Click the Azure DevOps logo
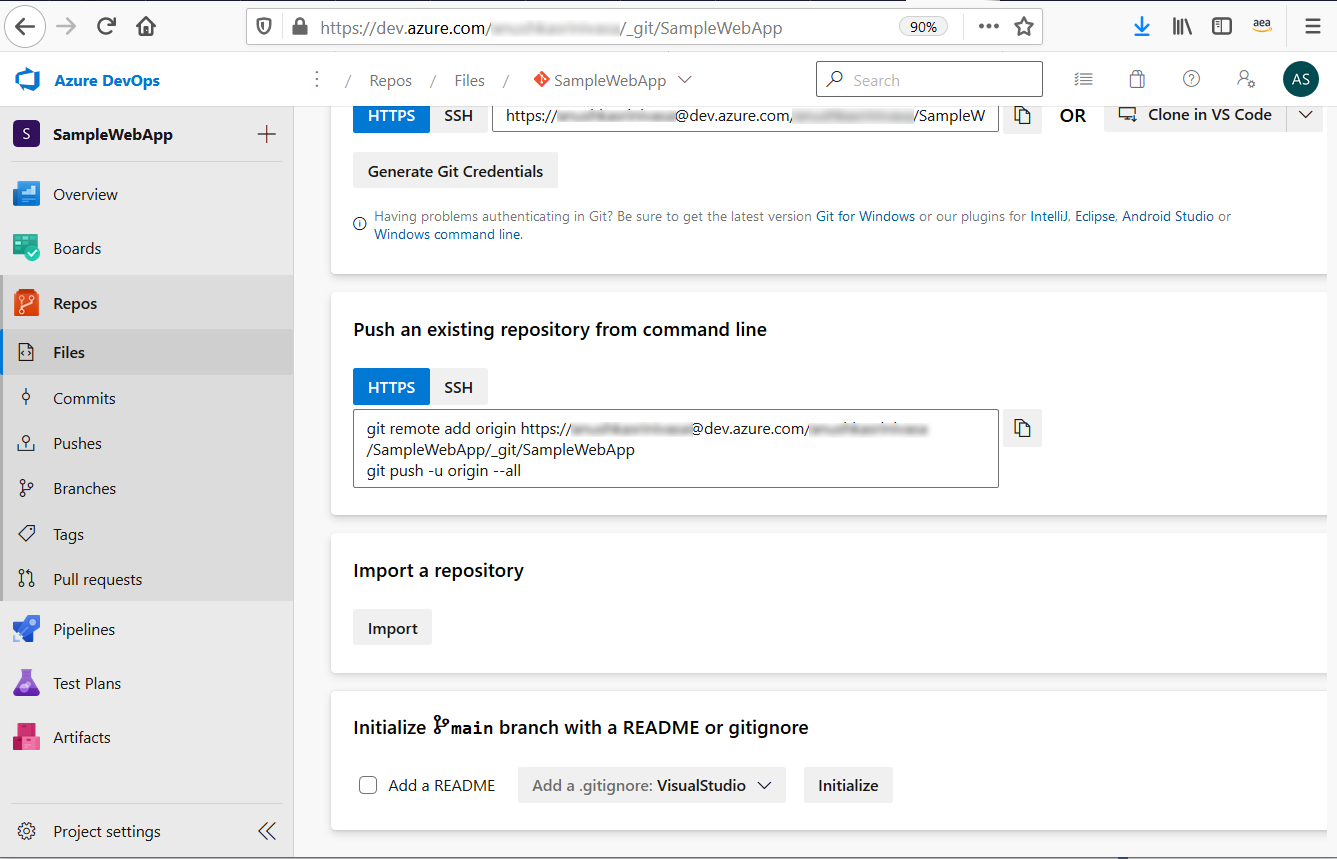This screenshot has height=859, width=1337. (x=27, y=80)
